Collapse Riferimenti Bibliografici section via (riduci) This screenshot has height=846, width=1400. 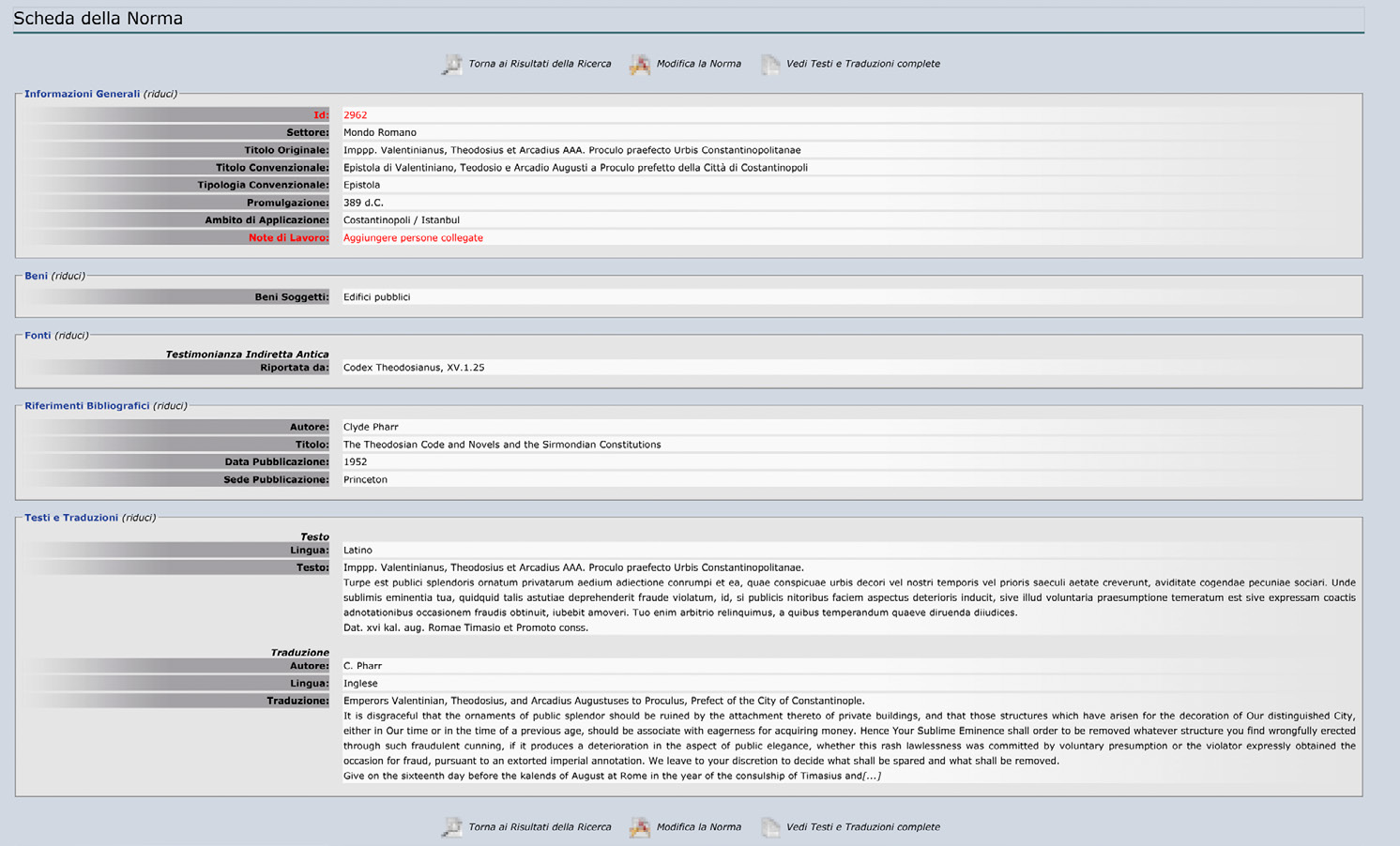point(170,406)
